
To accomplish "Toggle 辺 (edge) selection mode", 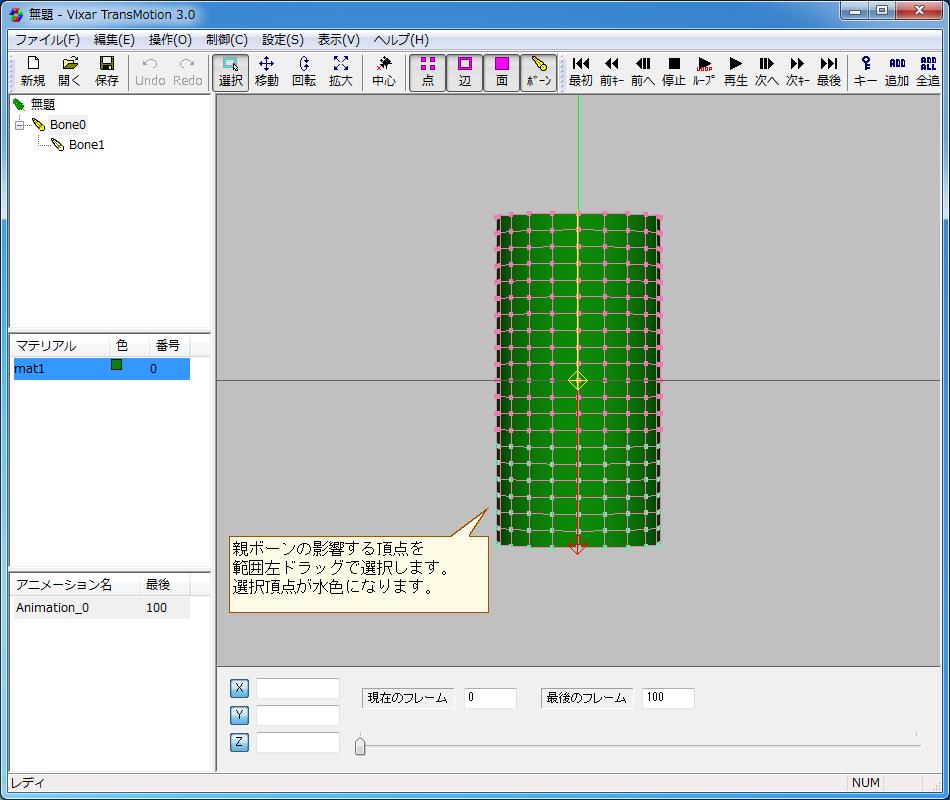I will point(465,71).
